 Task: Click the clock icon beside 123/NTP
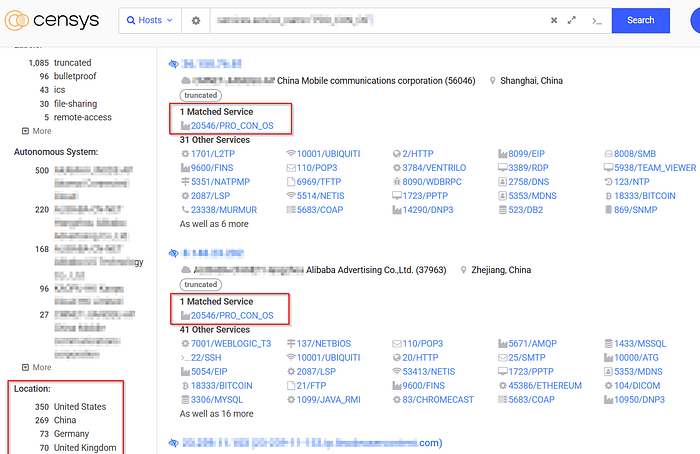608,182
